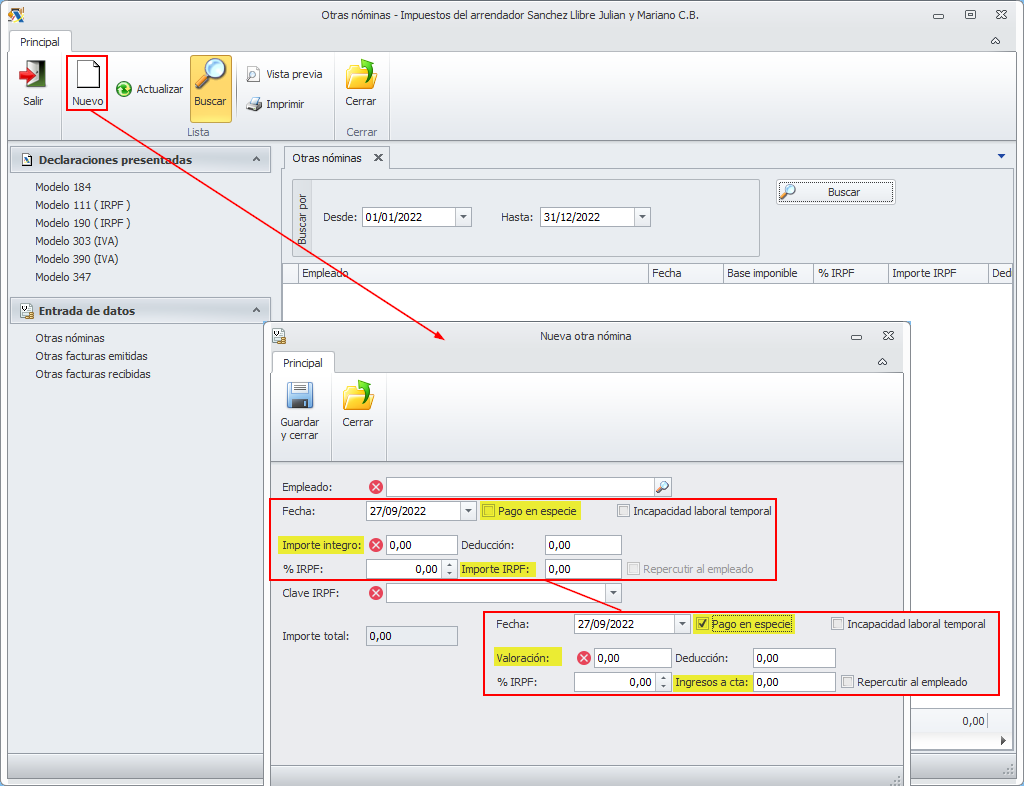The height and width of the screenshot is (786, 1024).
Task: Click the error icon beside Empleado
Action: pos(376,487)
